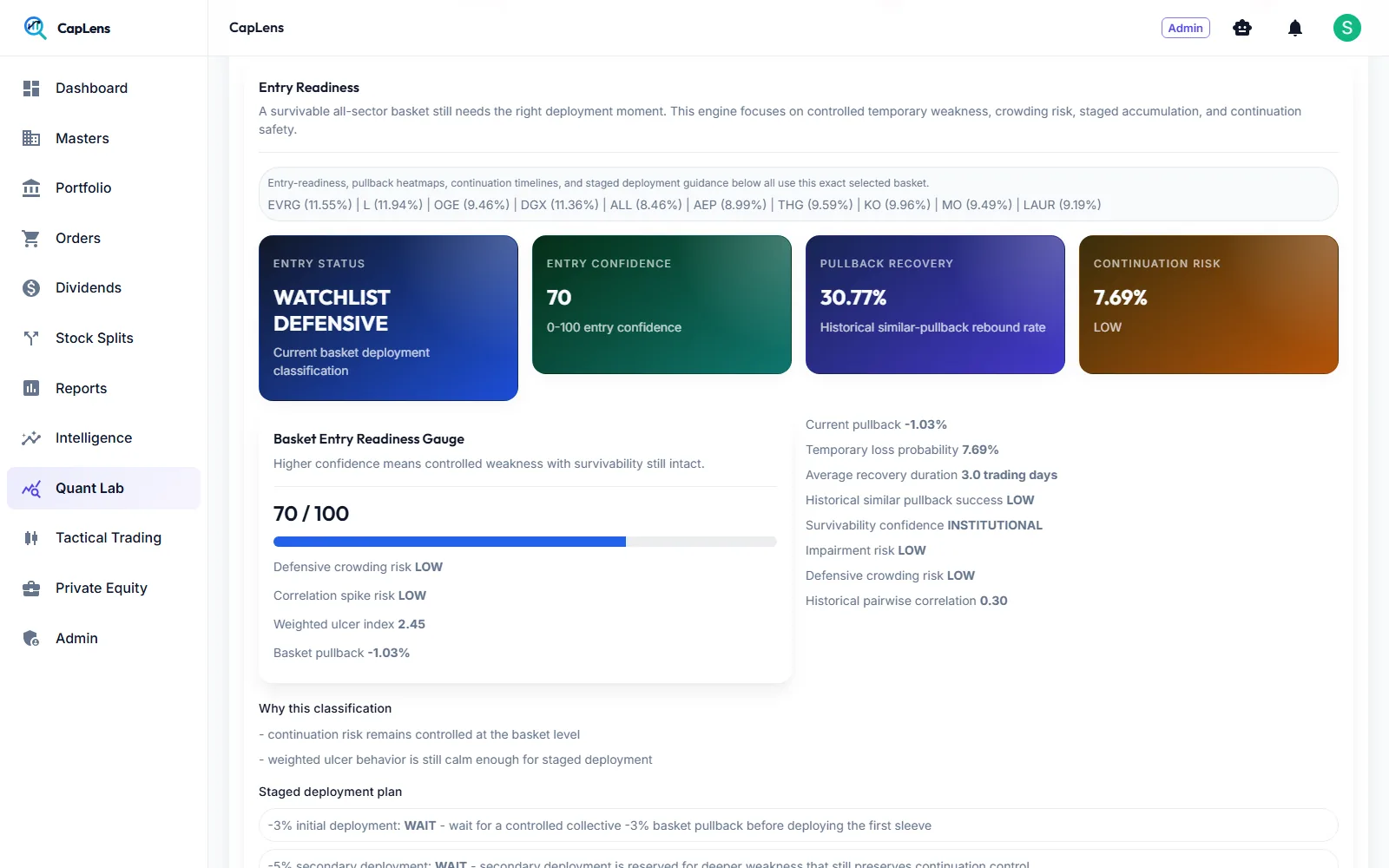Click the Dashboard grid icon
1389x868 pixels.
click(31, 89)
